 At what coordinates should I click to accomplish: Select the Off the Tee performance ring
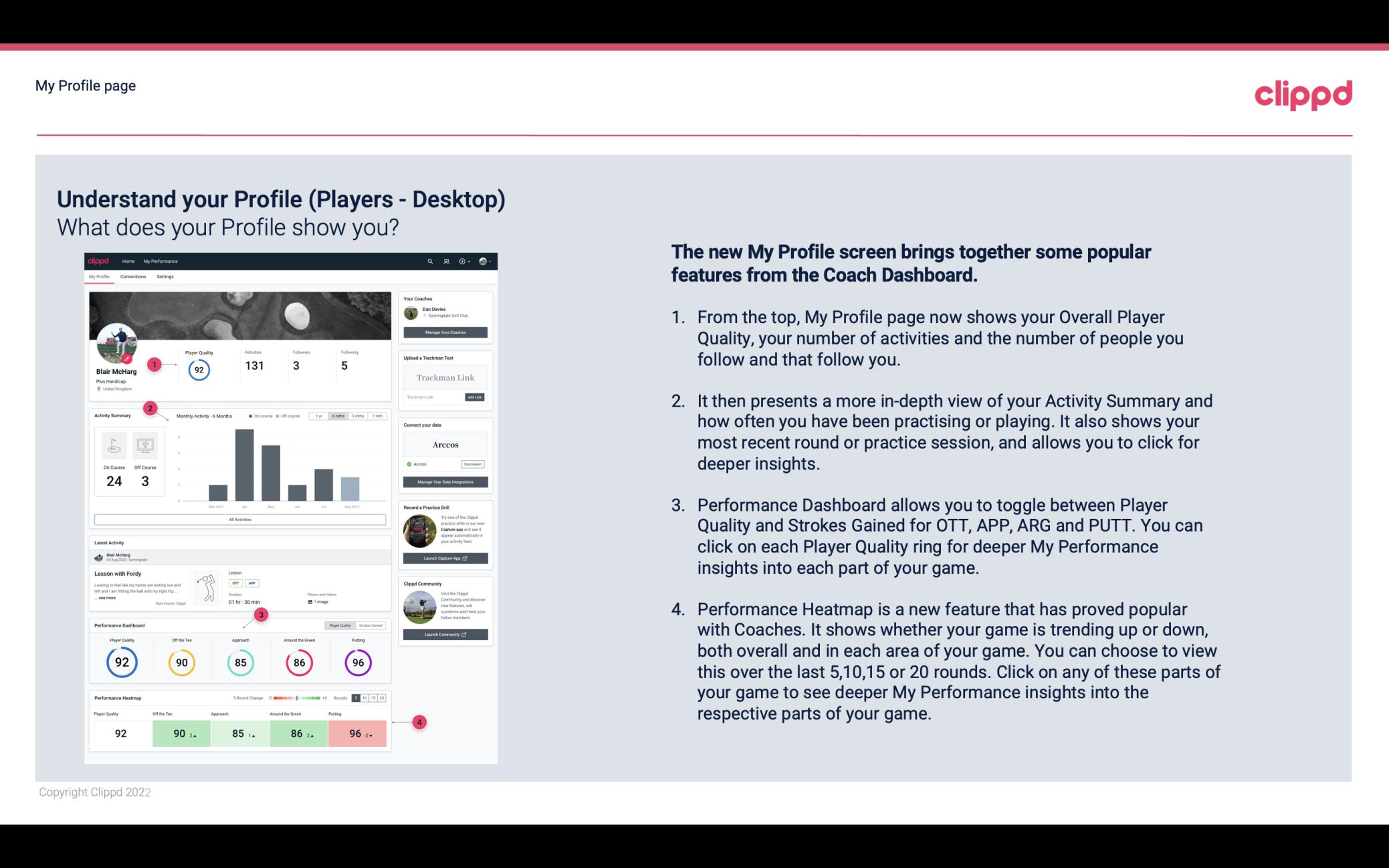[x=181, y=662]
